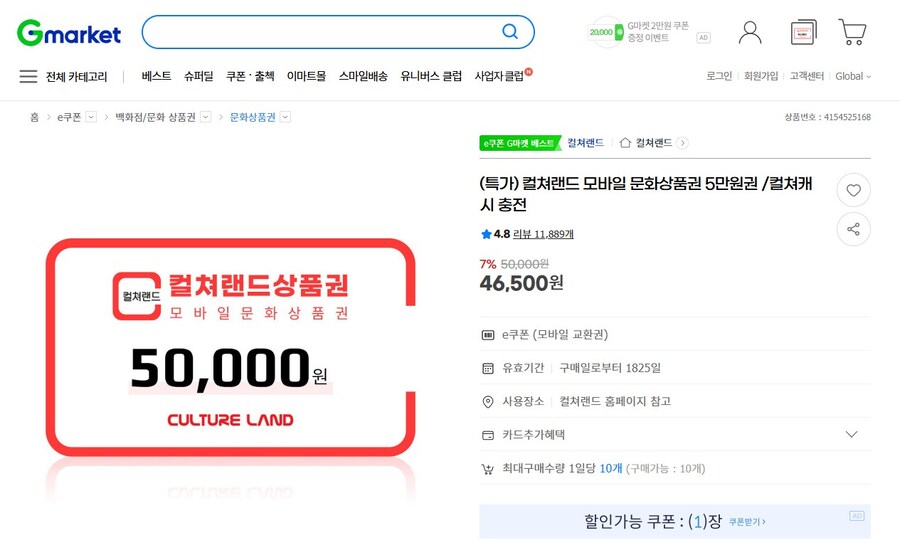Click the e쿠폰 (모바일 교환권) info row
This screenshot has height=555, width=900.
pos(675,335)
